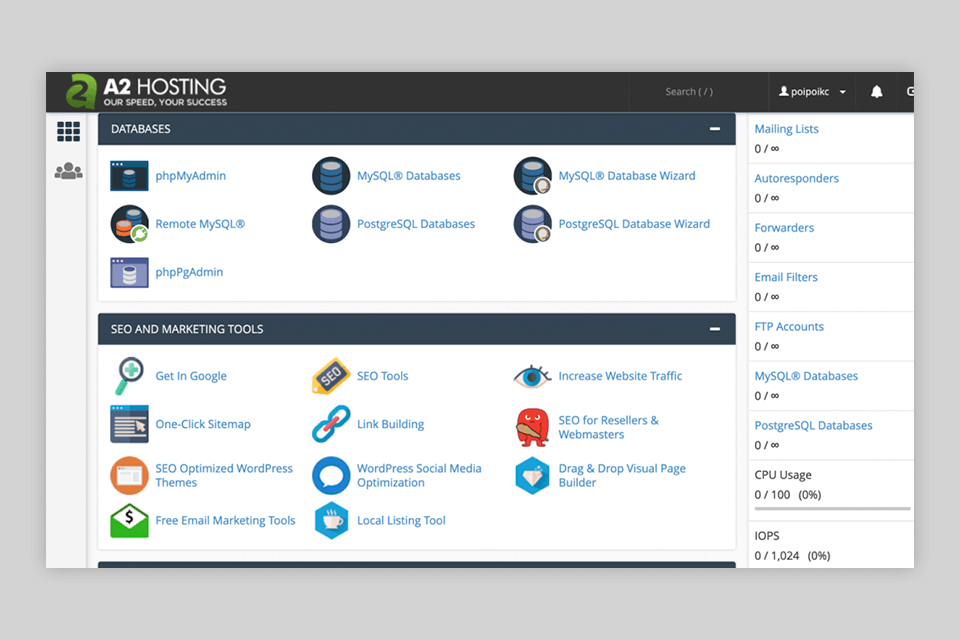Click the IOPS label

767,536
